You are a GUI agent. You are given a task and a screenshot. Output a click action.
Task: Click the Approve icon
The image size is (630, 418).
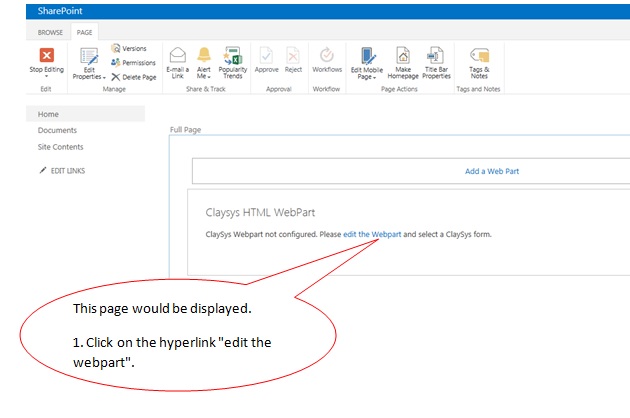click(266, 55)
